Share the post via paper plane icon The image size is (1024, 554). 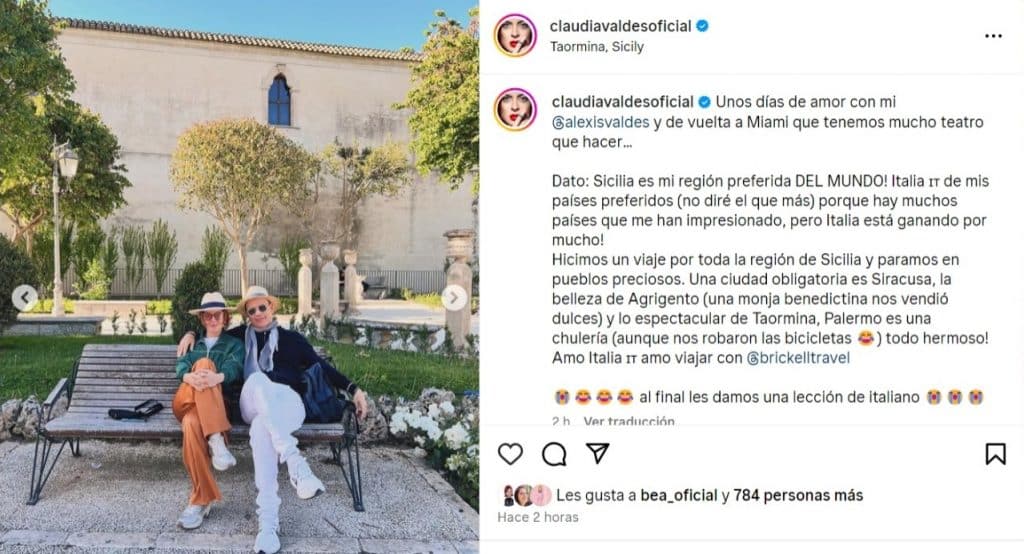[598, 453]
